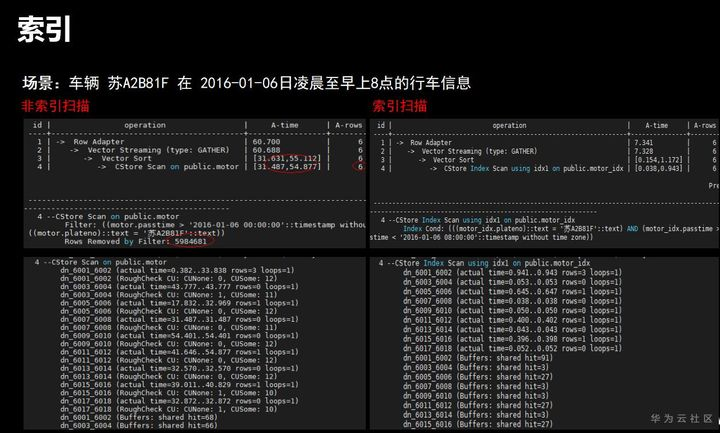Click "dn_6003_6004 (Buffers: shared hit=3)"
This screenshot has width=720, height=433.
pos(476,367)
